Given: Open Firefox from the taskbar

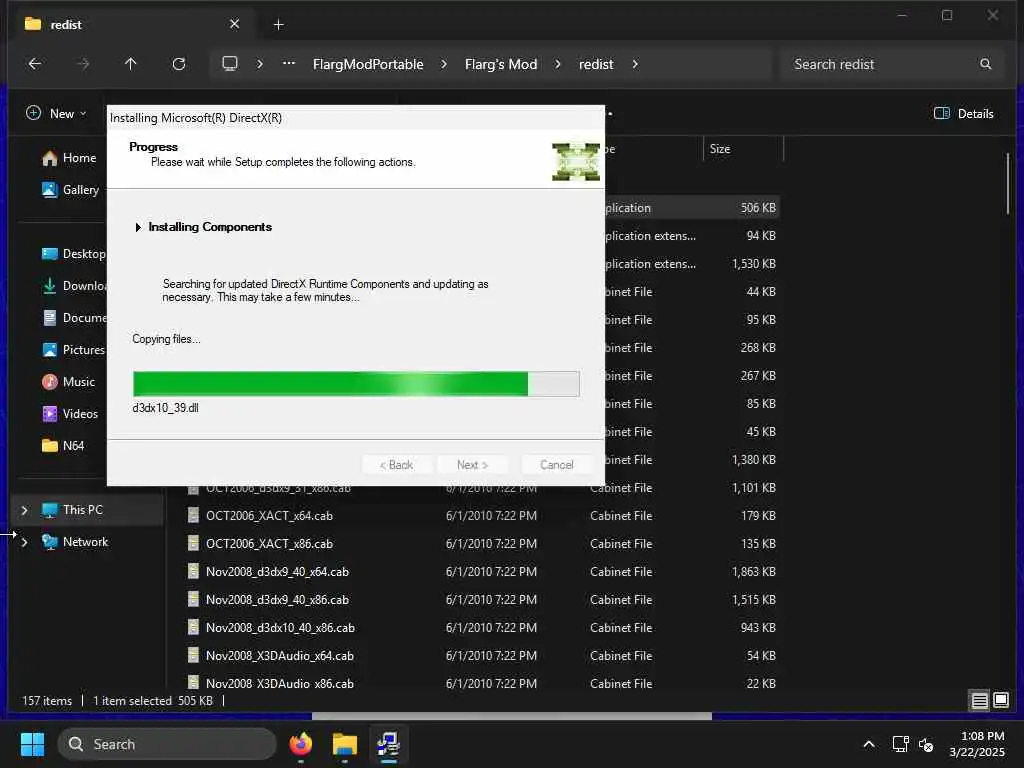Looking at the screenshot, I should point(300,744).
